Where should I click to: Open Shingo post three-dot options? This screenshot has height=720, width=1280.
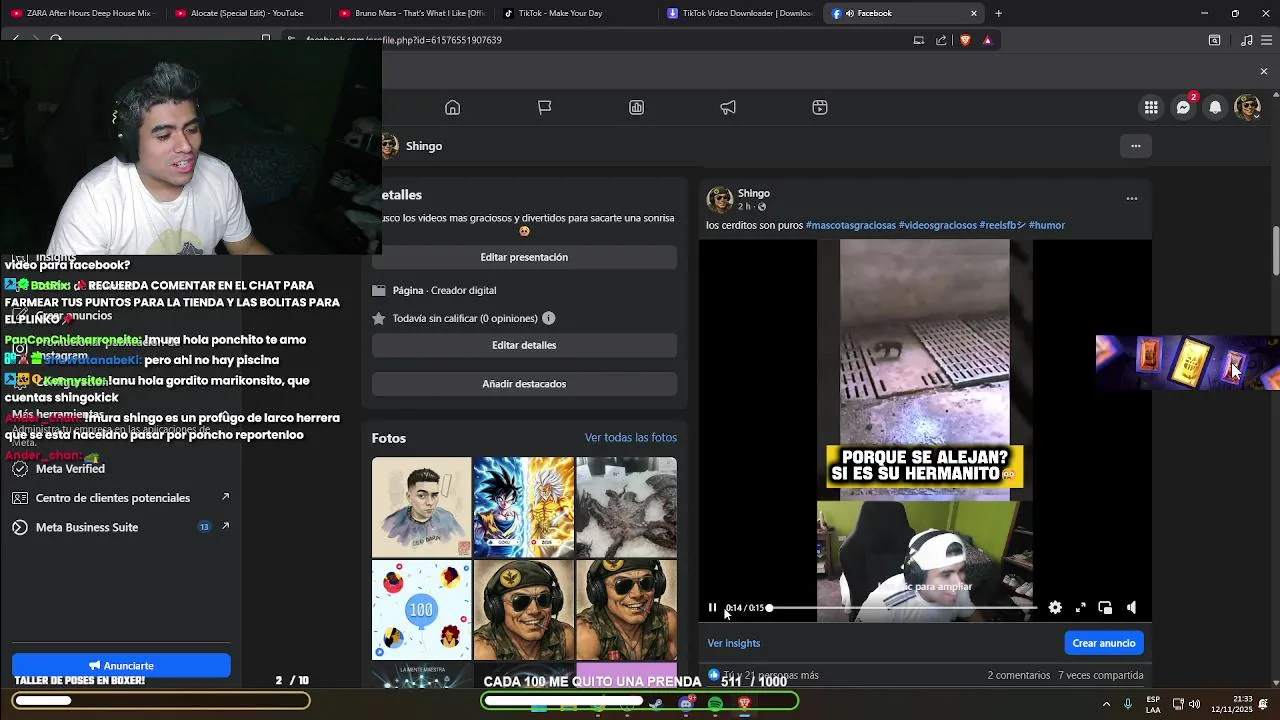(x=1132, y=198)
